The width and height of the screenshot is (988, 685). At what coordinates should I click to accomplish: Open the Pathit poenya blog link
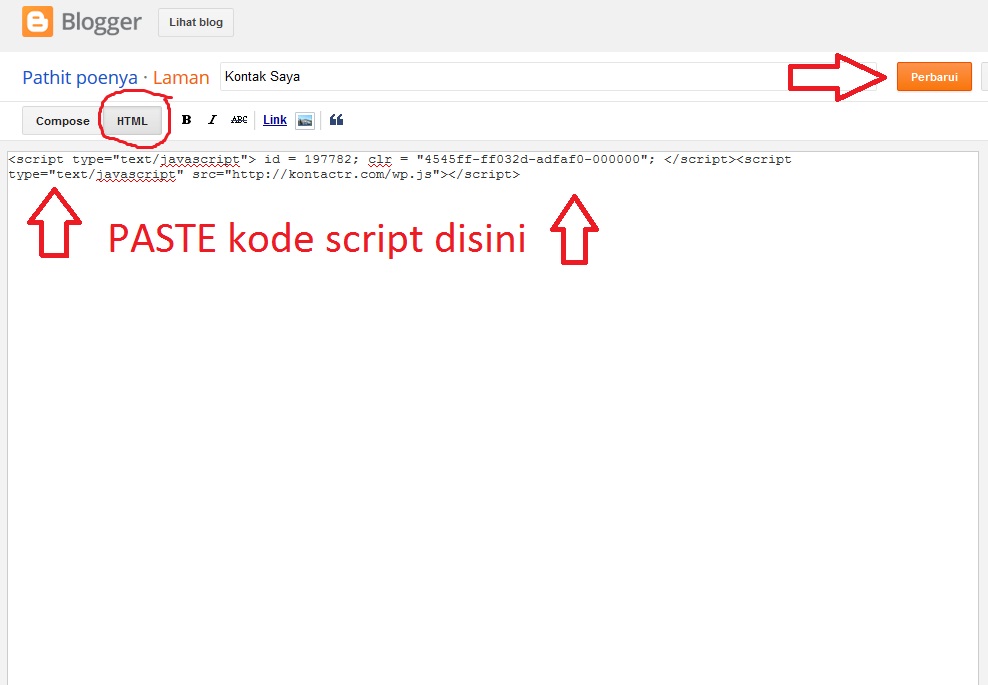[78, 76]
